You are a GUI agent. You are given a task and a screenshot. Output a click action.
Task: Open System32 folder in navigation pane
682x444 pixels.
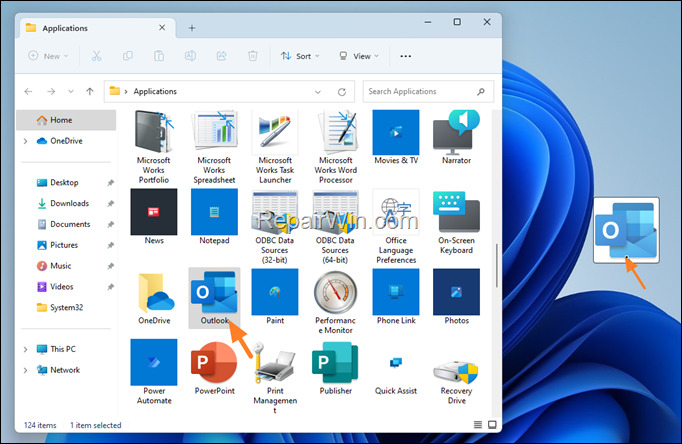69,308
